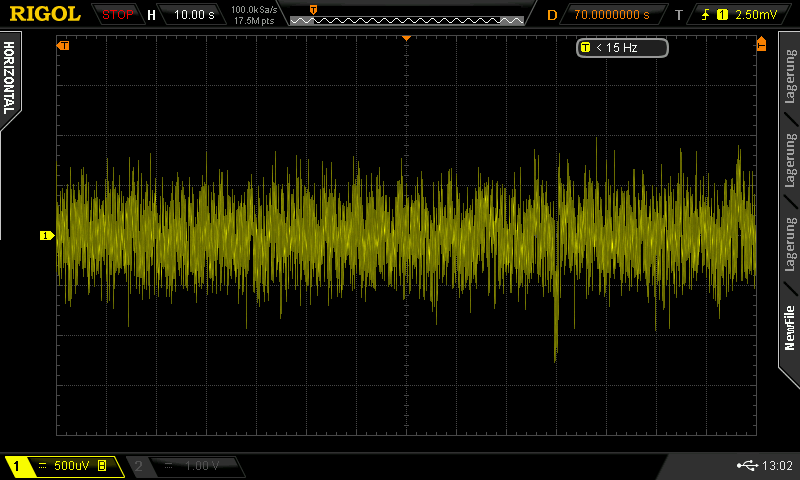Click the orange T trigger position marker at left
This screenshot has width=800, height=480.
63,46
